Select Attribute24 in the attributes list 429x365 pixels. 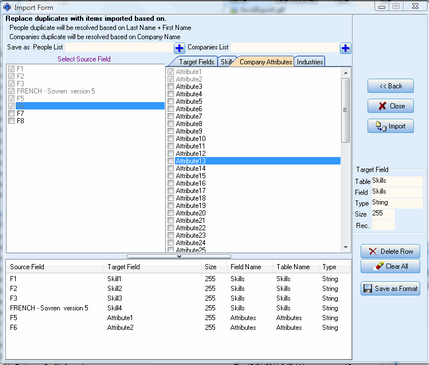pyautogui.click(x=191, y=243)
